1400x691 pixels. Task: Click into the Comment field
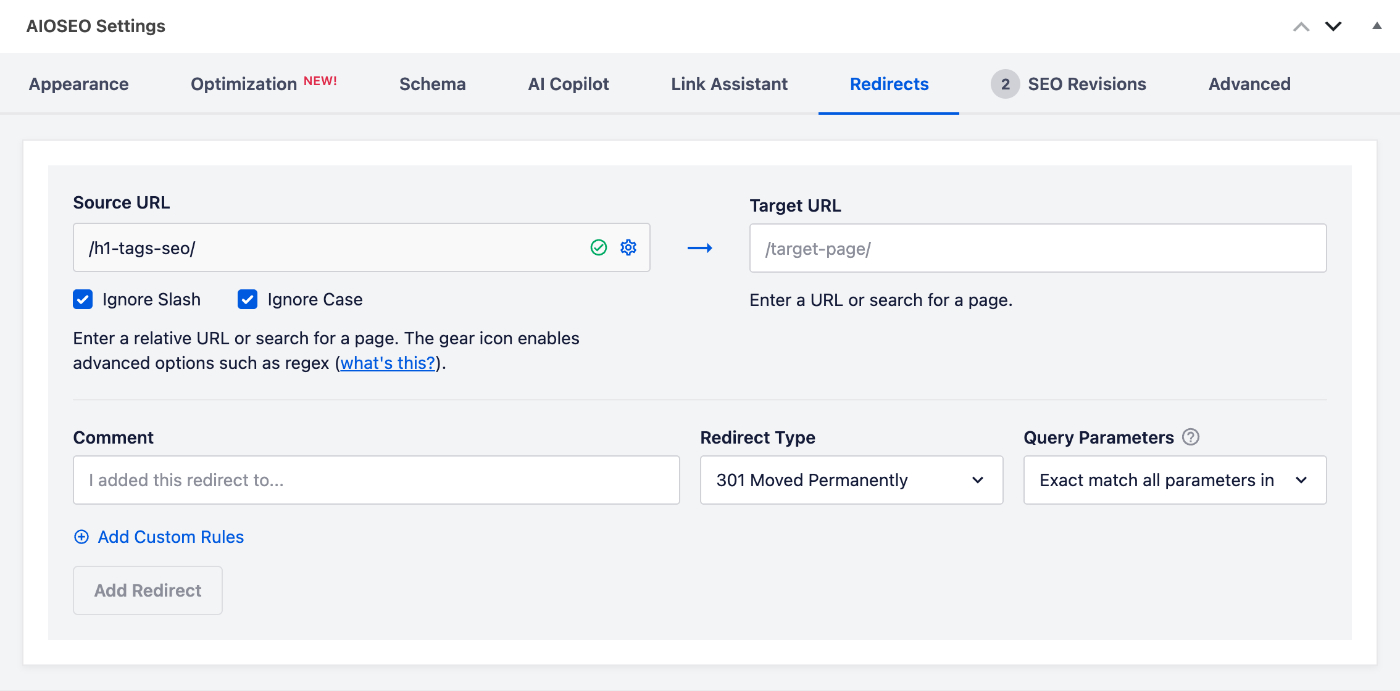click(376, 480)
